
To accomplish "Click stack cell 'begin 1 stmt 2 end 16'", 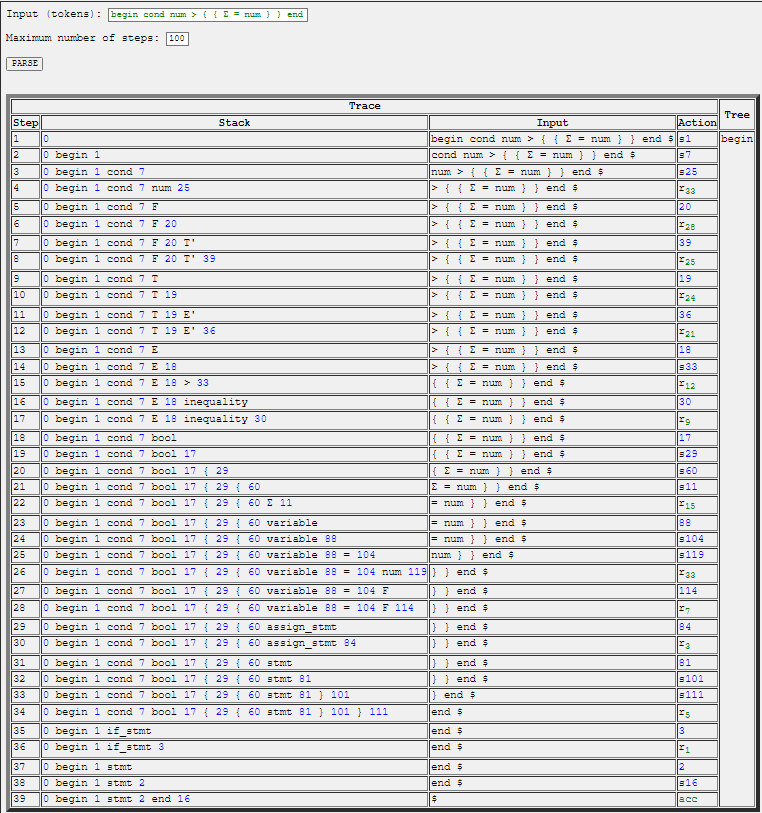I will pos(234,799).
